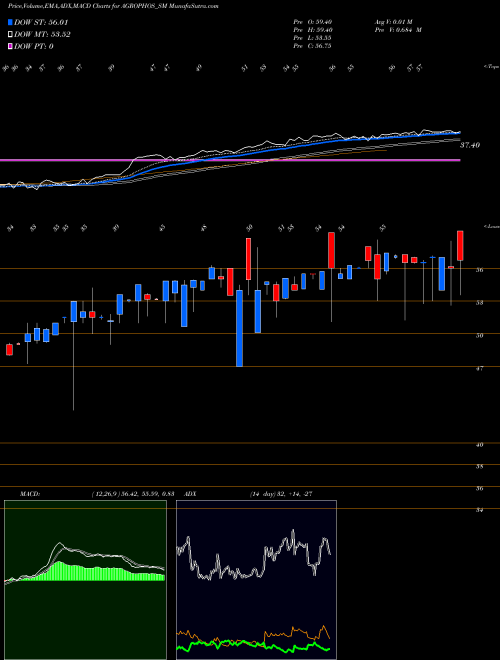Click the ADX panel heading
The height and width of the screenshot is (660, 500).
point(190,494)
